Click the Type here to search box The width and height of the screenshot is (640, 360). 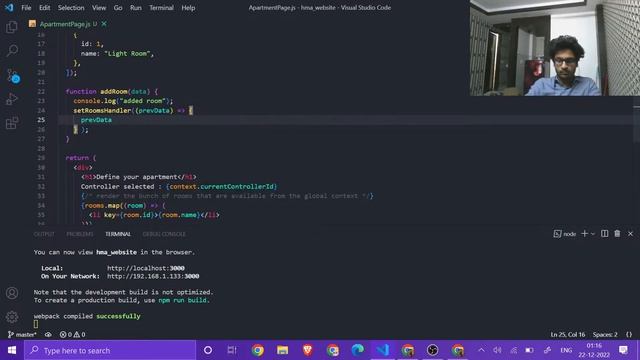click(x=110, y=350)
